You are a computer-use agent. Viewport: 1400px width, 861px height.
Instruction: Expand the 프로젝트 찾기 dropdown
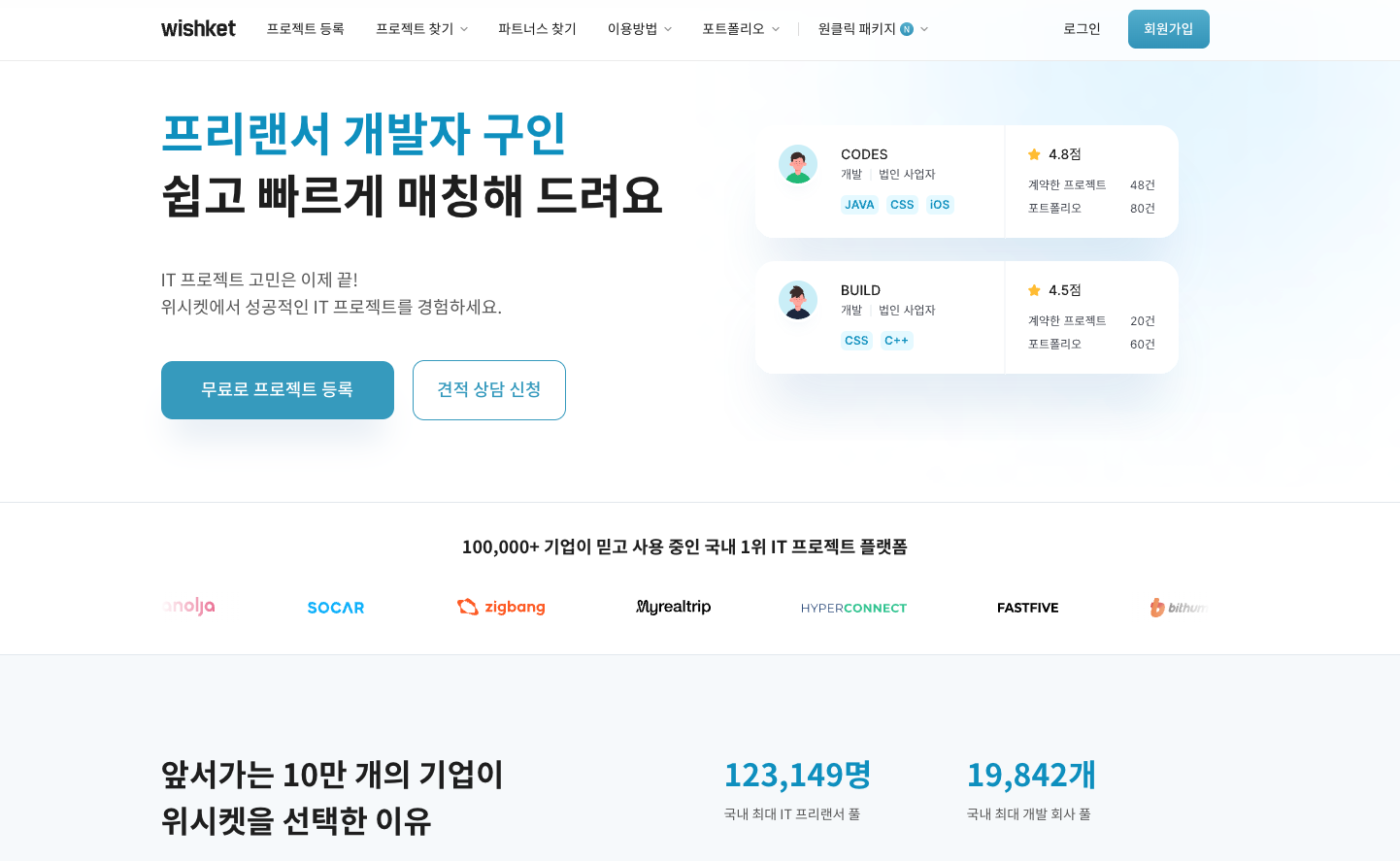[x=420, y=29]
